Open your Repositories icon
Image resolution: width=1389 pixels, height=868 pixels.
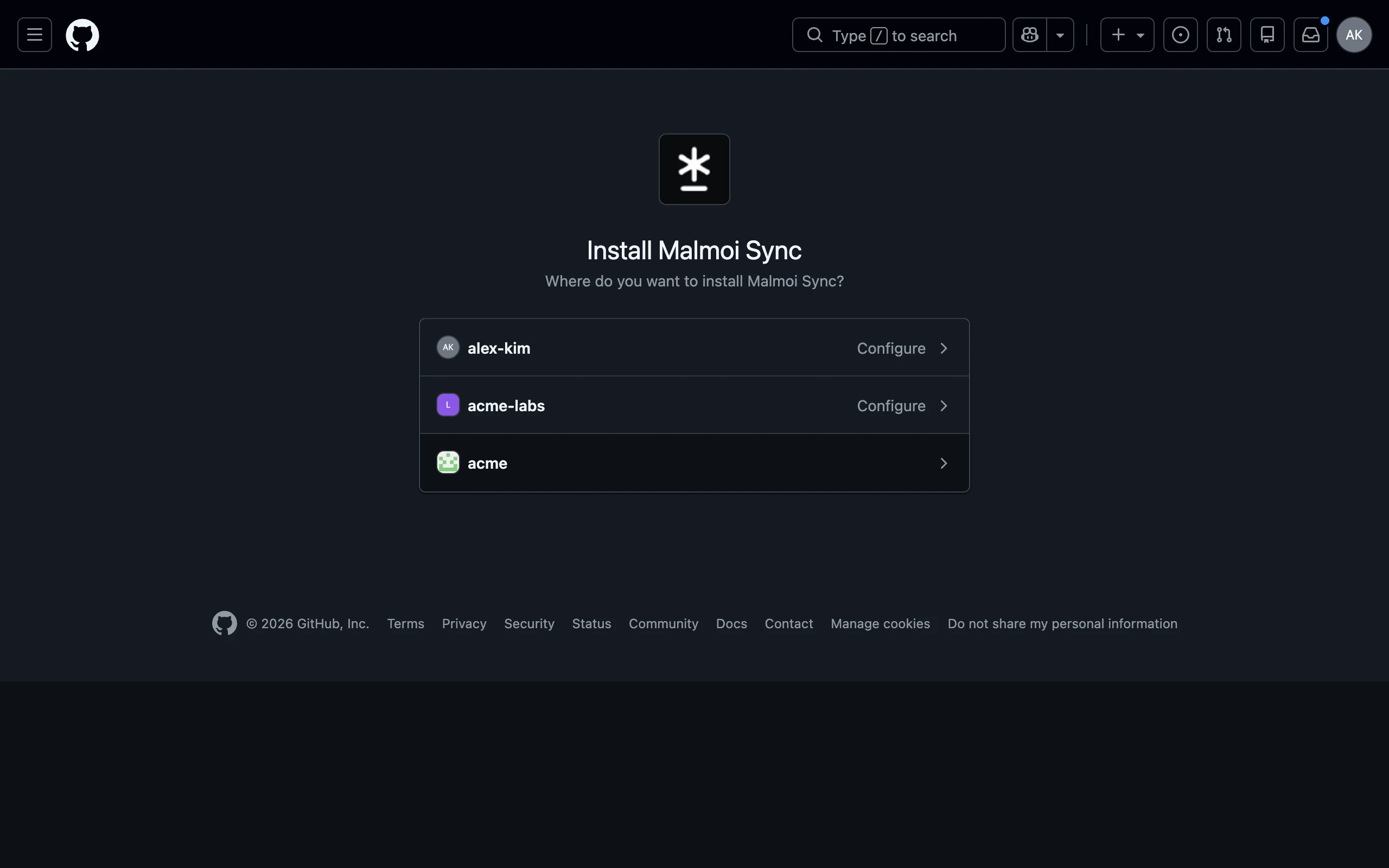[x=1267, y=35]
